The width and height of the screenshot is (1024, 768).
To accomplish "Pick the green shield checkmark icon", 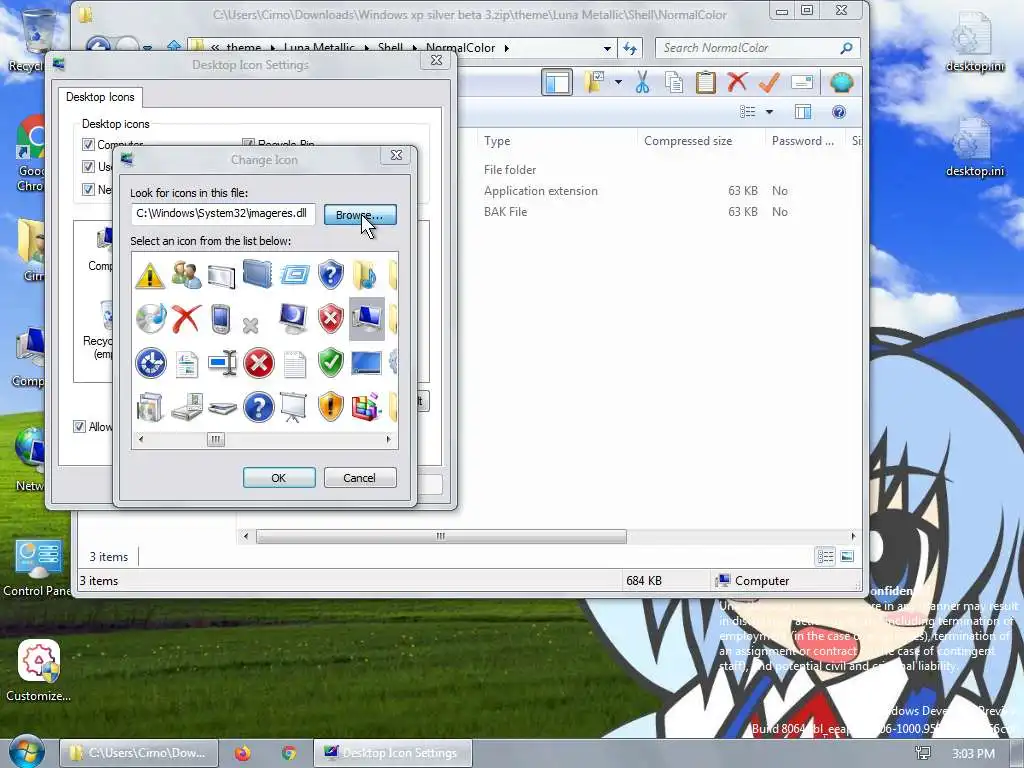I will (x=330, y=363).
